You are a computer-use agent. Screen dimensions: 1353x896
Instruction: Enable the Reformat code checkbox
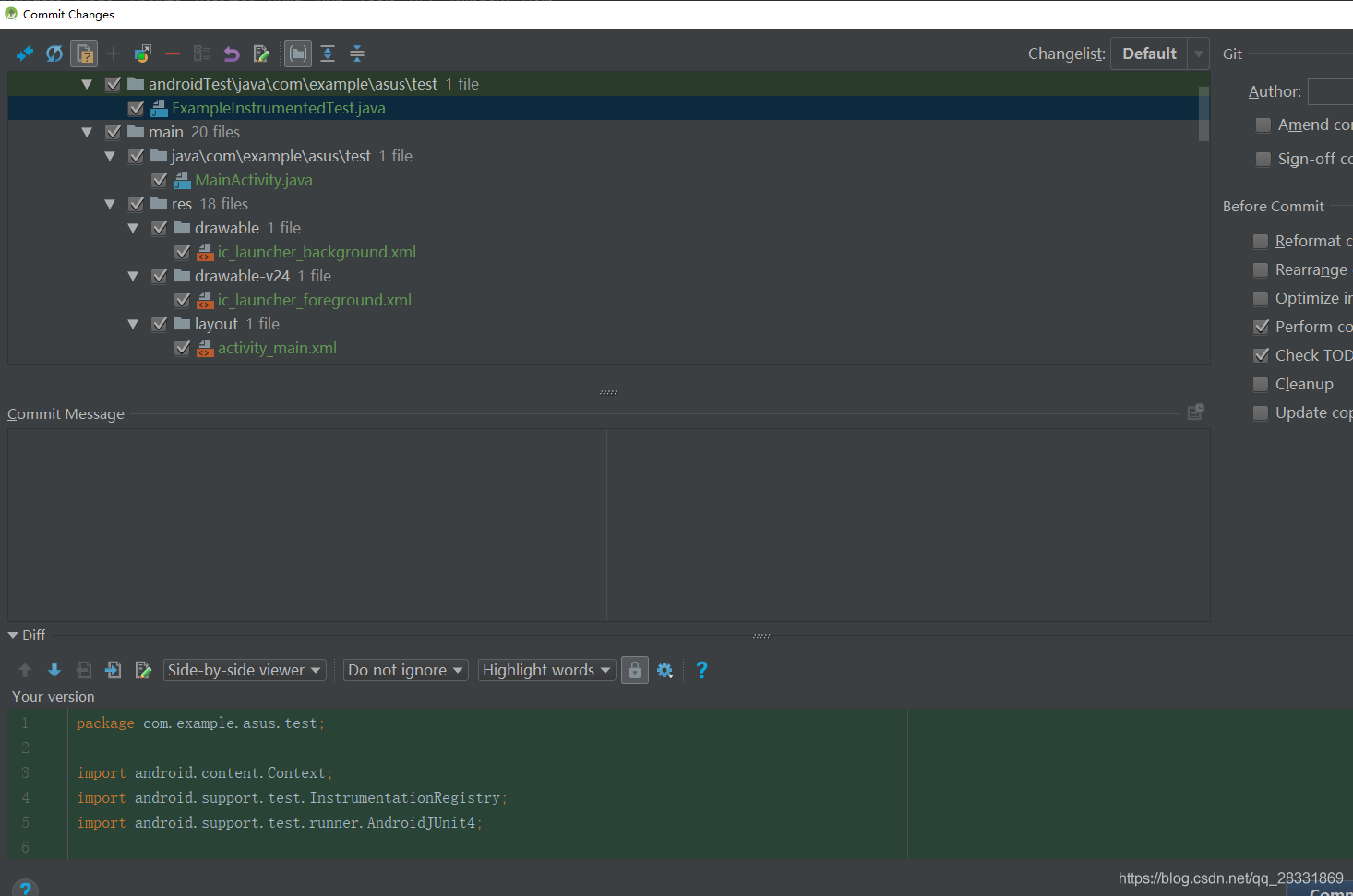[x=1261, y=241]
